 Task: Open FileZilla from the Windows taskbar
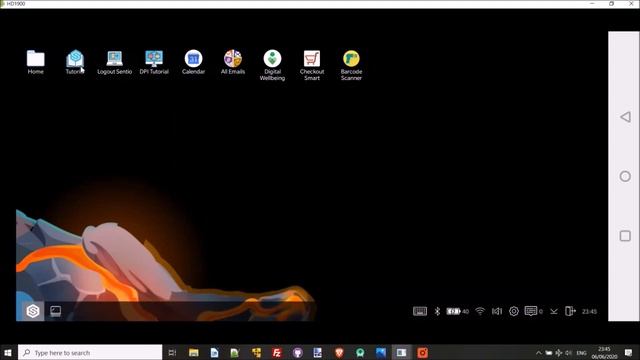(277, 352)
